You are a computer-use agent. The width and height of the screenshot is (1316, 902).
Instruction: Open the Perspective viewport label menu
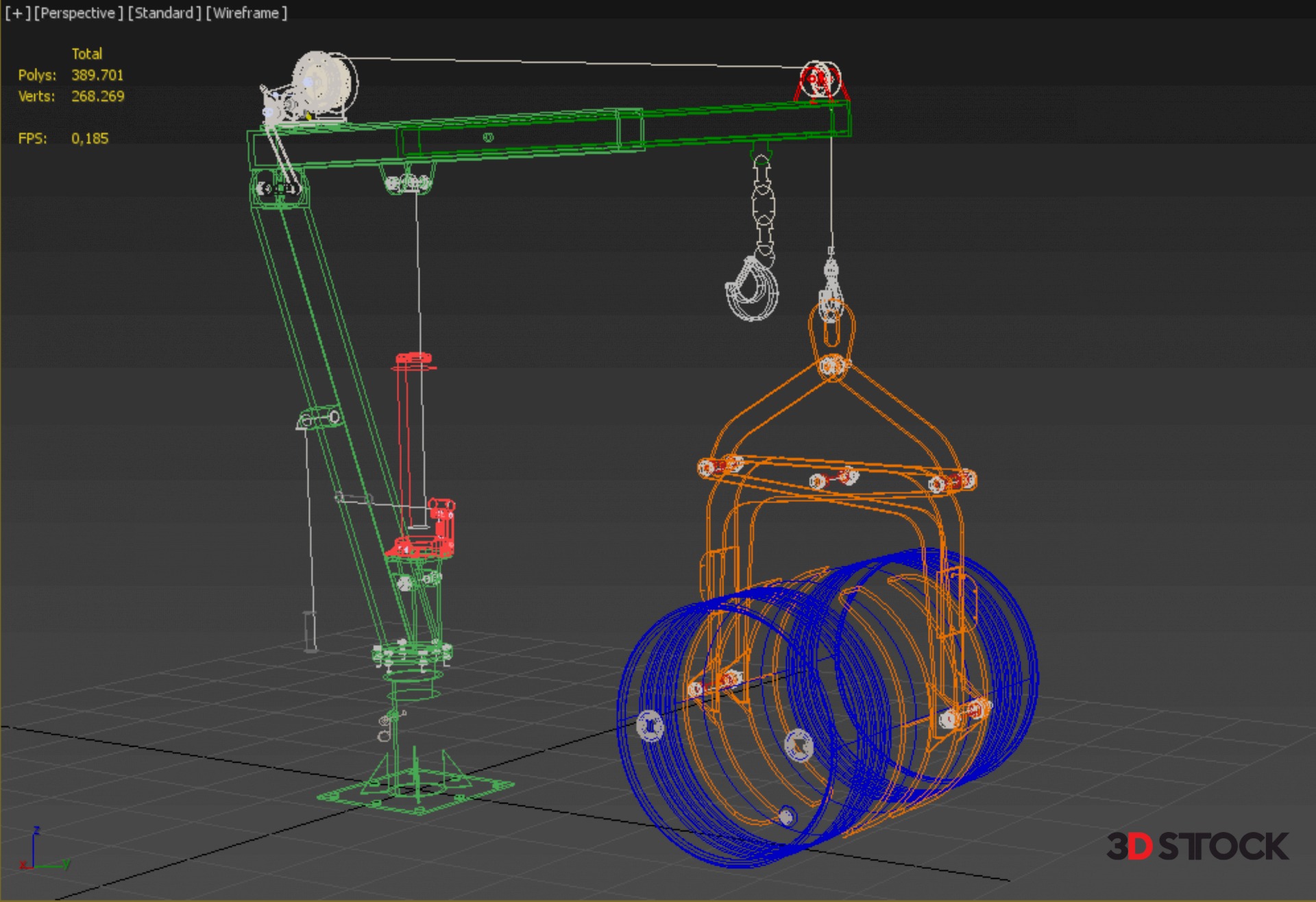point(78,13)
